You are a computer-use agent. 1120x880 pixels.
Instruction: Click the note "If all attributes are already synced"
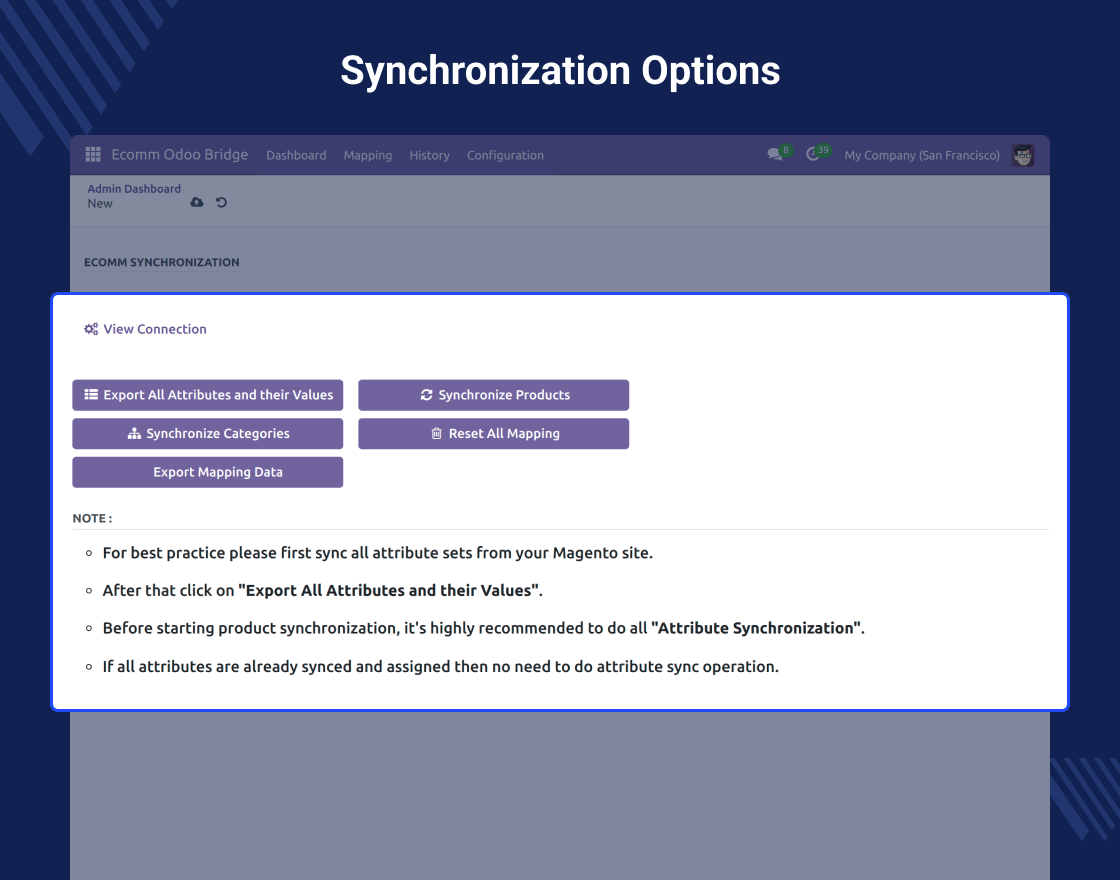pyautogui.click(x=441, y=666)
